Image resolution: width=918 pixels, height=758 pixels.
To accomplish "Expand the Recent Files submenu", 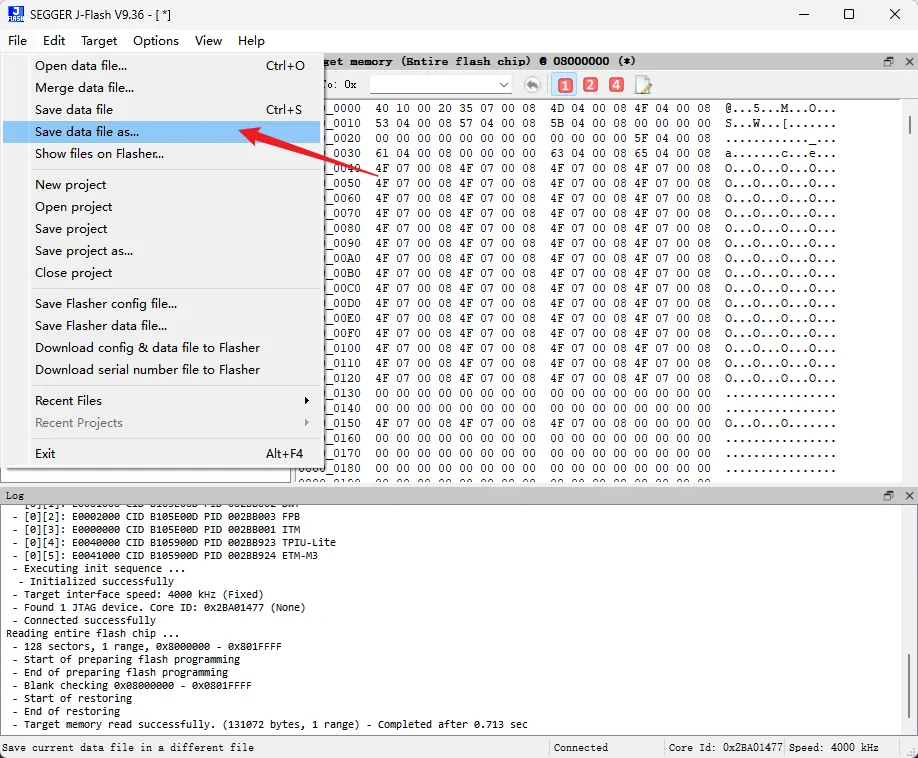I will click(x=306, y=400).
